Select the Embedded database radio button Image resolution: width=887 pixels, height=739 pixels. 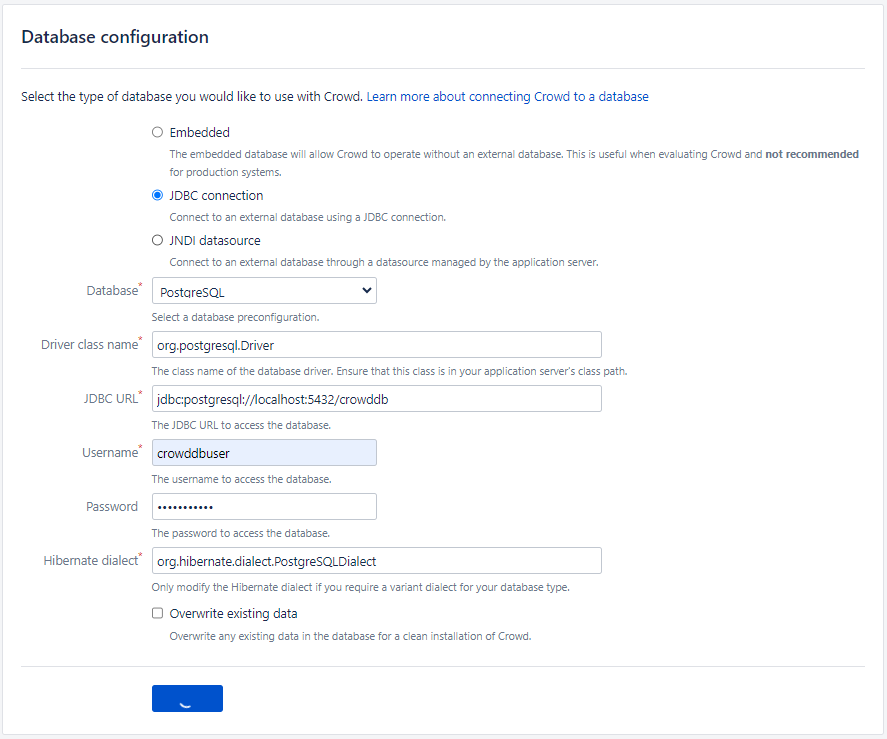coord(157,132)
